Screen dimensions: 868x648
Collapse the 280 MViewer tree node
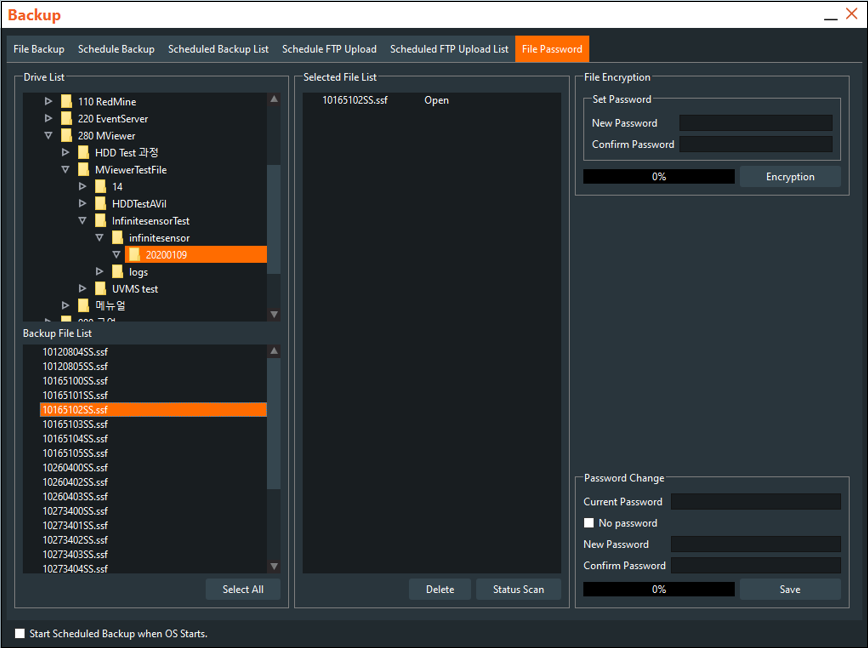(48, 136)
